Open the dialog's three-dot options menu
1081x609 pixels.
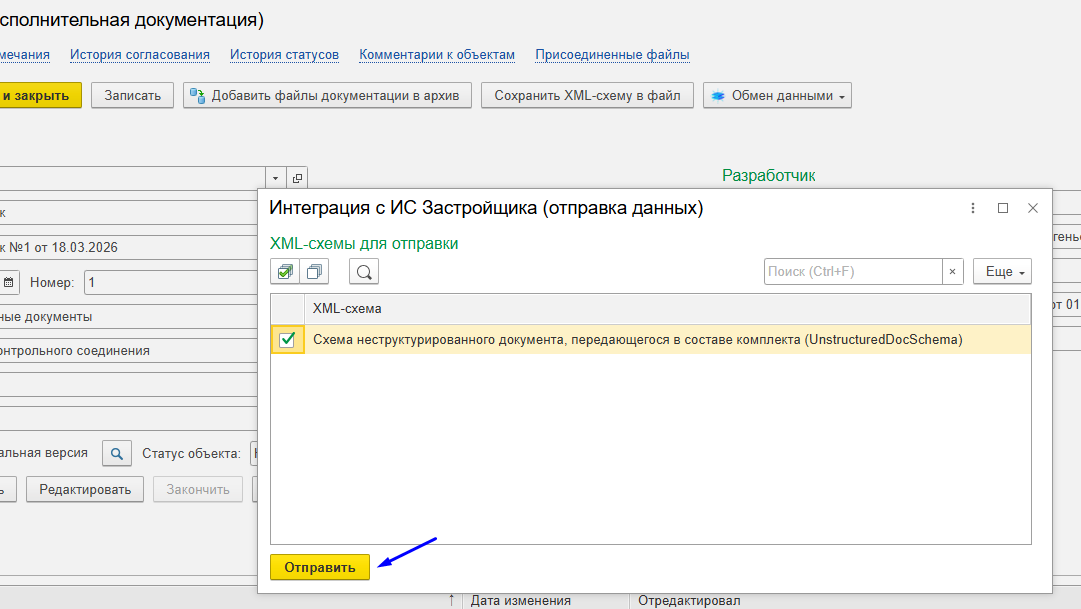click(973, 208)
